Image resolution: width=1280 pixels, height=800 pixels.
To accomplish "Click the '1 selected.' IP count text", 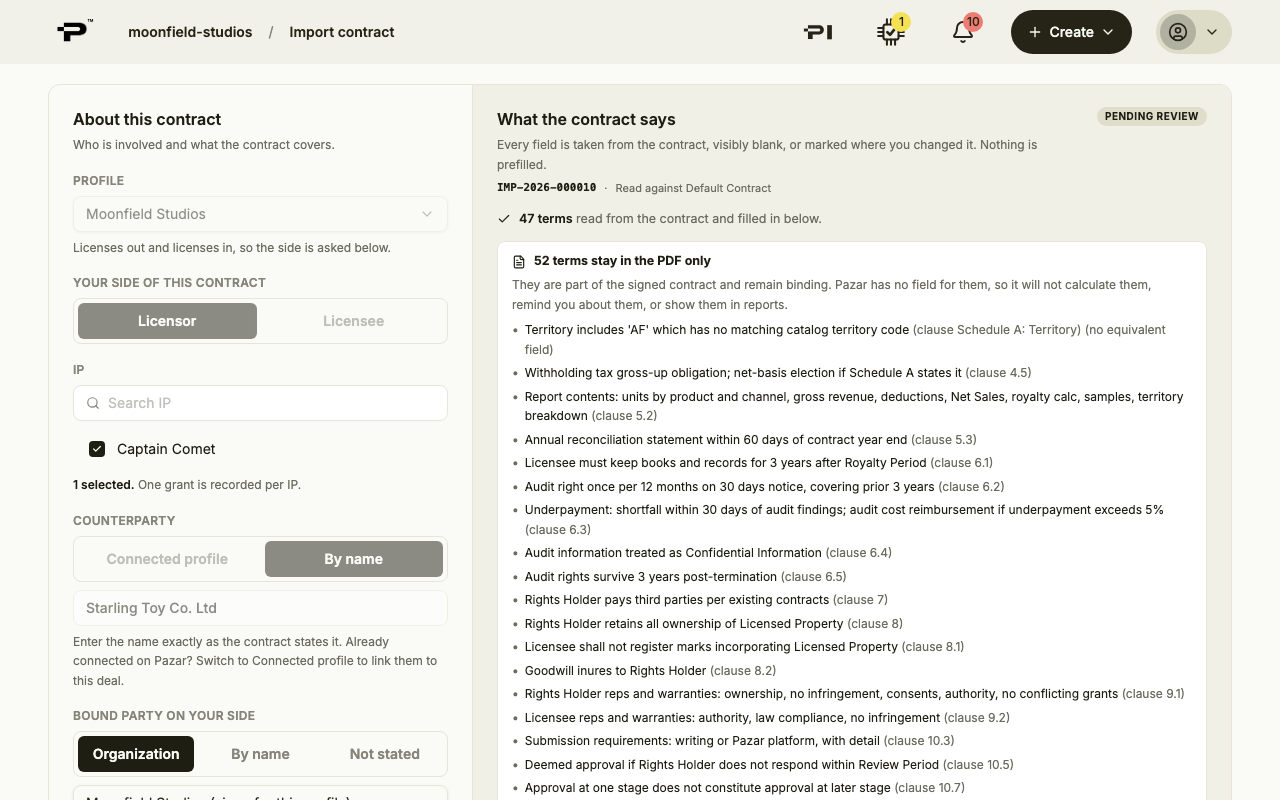I will (x=103, y=485).
